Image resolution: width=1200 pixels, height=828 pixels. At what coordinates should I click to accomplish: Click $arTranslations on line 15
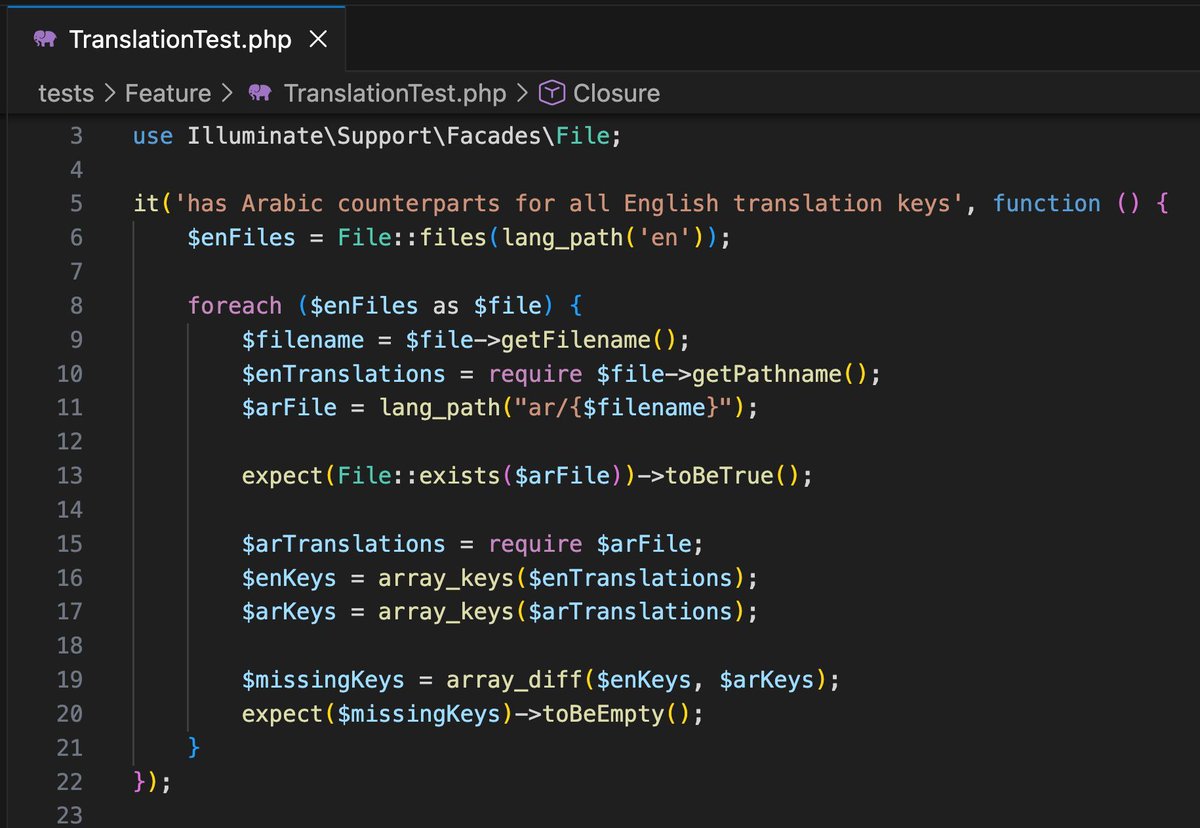[x=344, y=544]
